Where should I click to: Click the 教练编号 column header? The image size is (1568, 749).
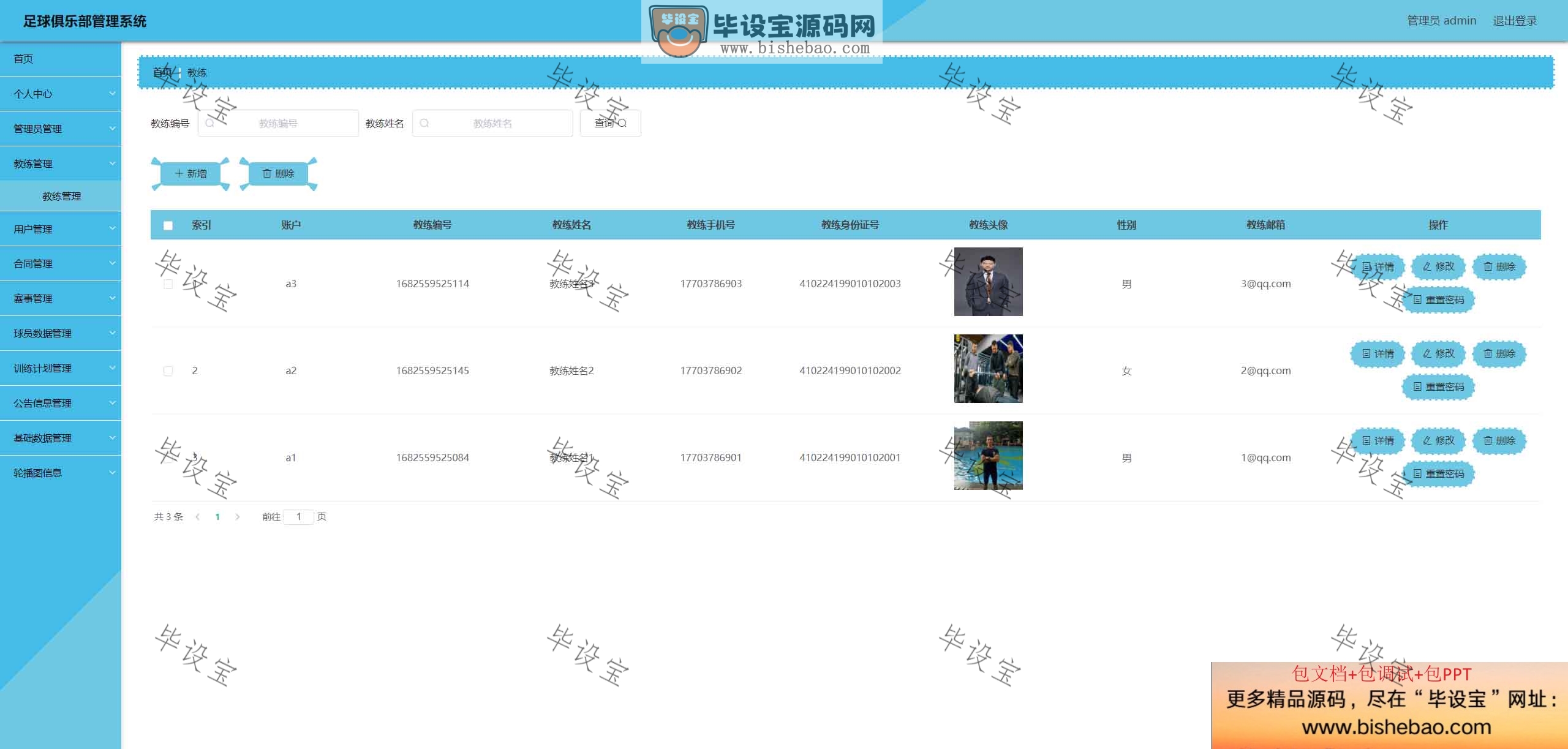coord(432,225)
